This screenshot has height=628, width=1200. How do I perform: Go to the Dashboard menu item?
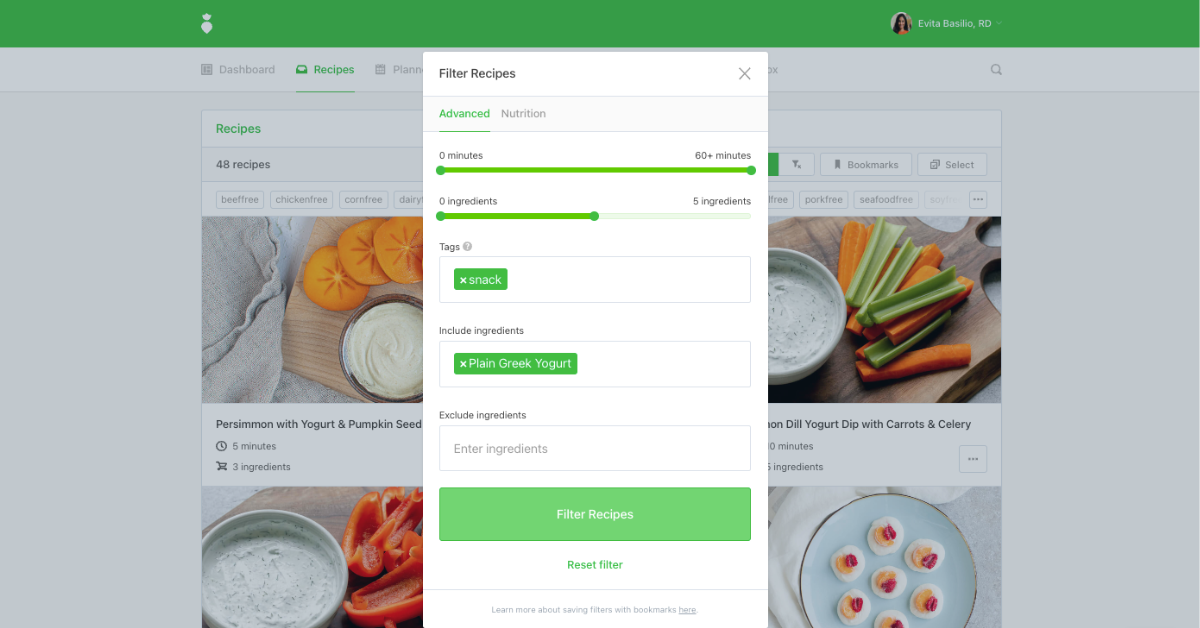238,70
